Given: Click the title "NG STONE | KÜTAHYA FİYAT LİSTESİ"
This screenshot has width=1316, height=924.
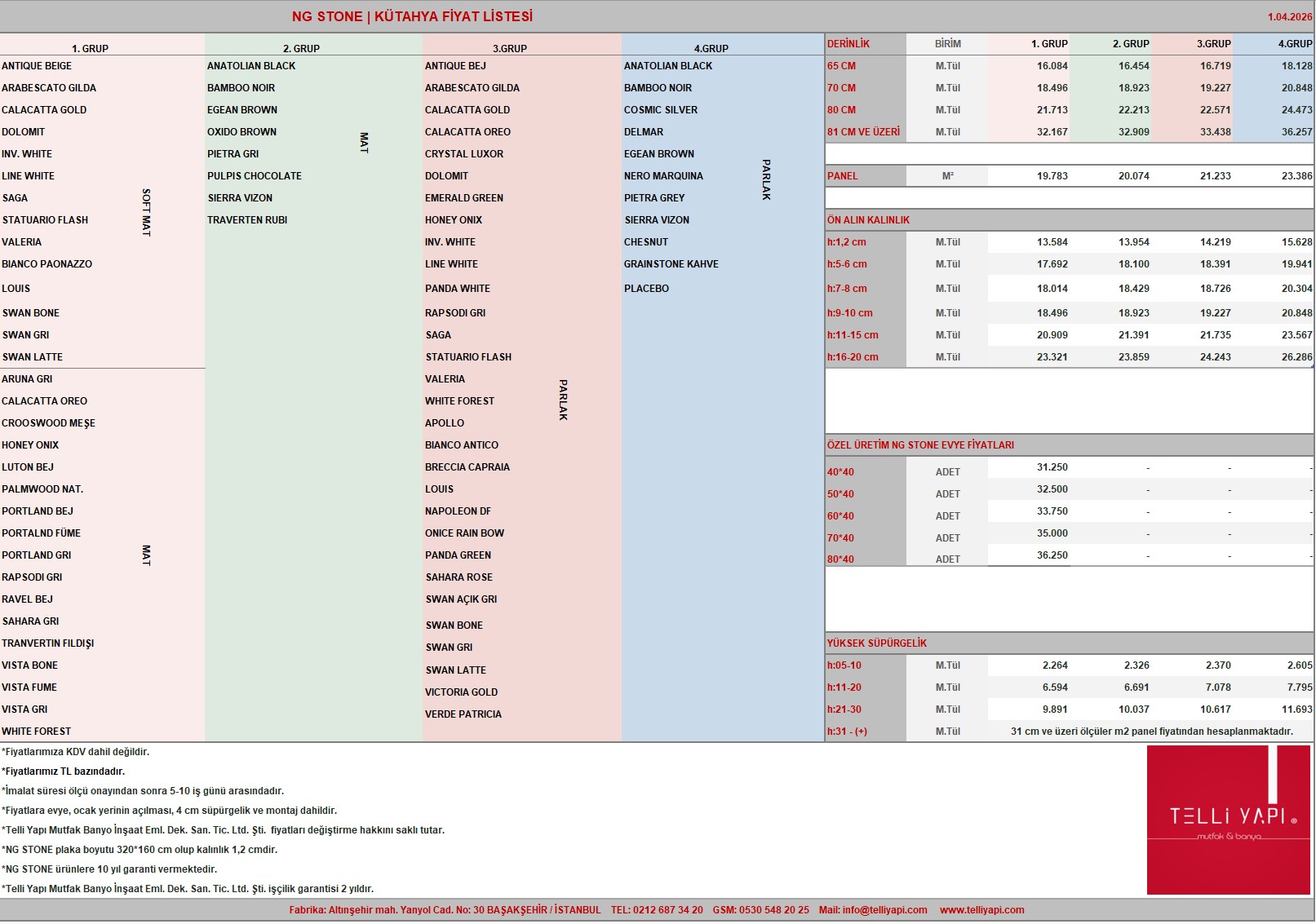Looking at the screenshot, I should (x=412, y=16).
